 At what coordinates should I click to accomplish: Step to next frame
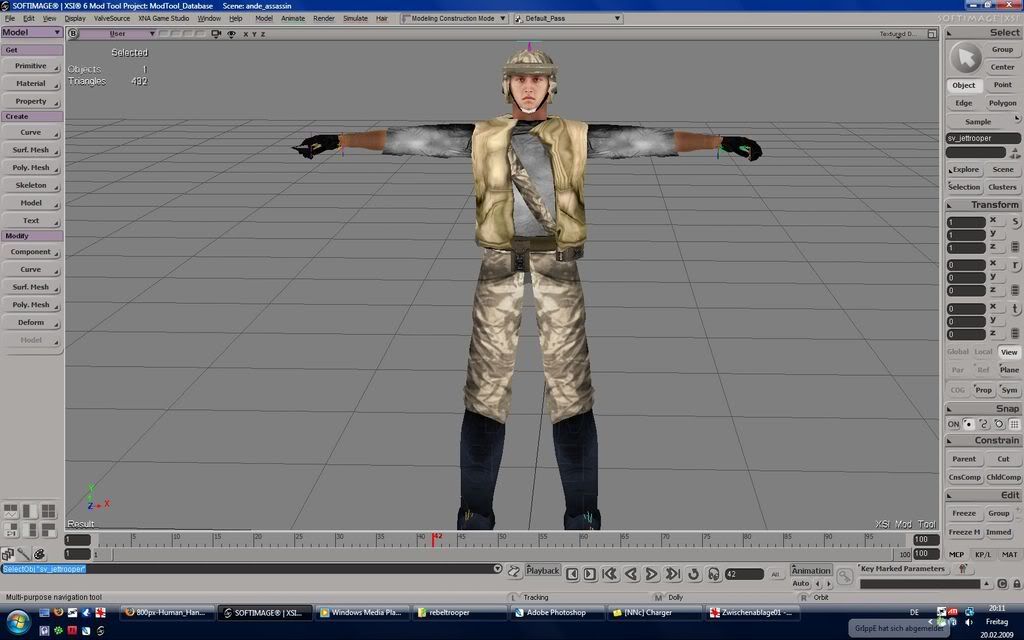point(589,574)
